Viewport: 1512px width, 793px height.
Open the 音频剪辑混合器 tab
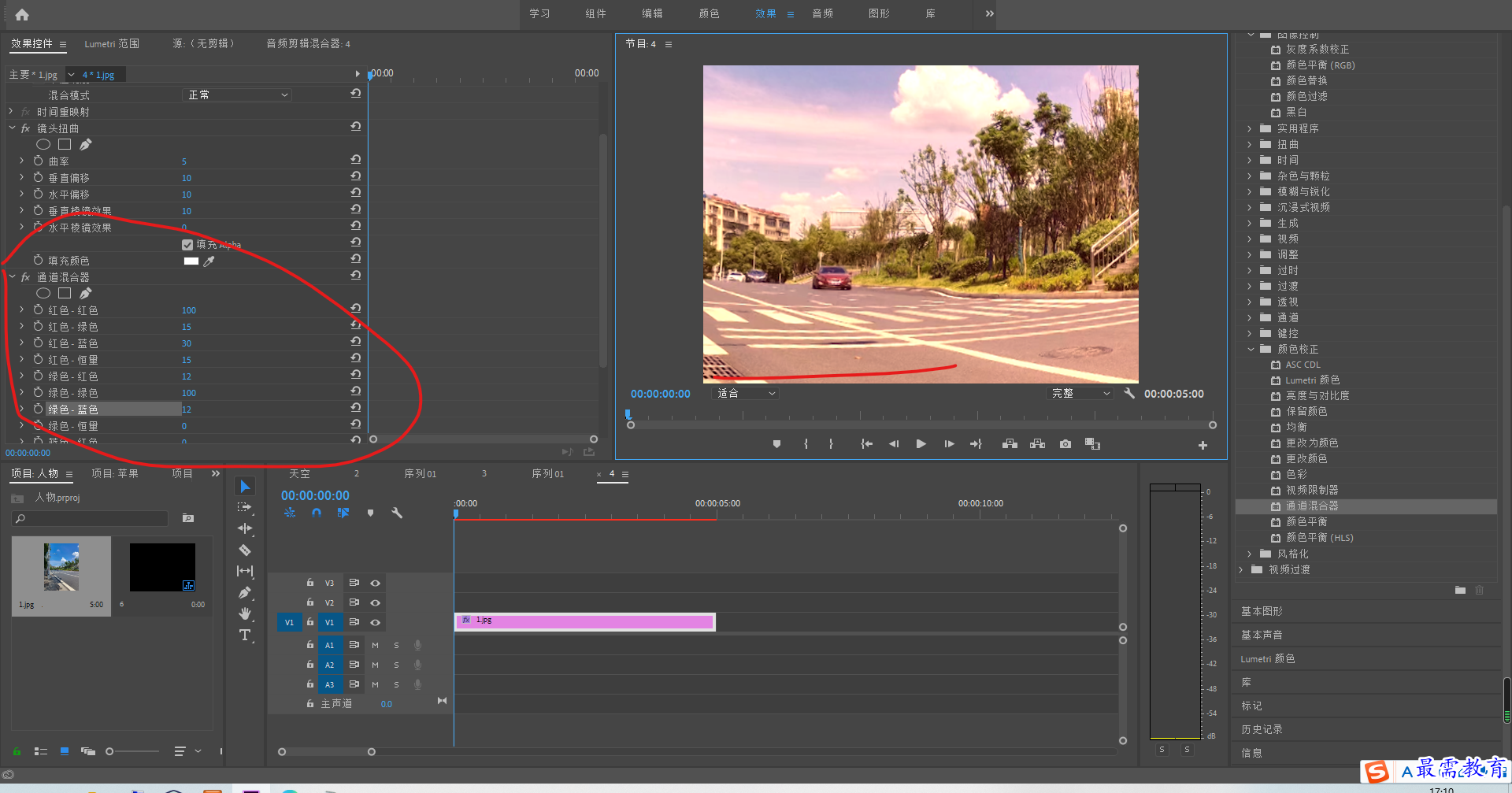(308, 43)
